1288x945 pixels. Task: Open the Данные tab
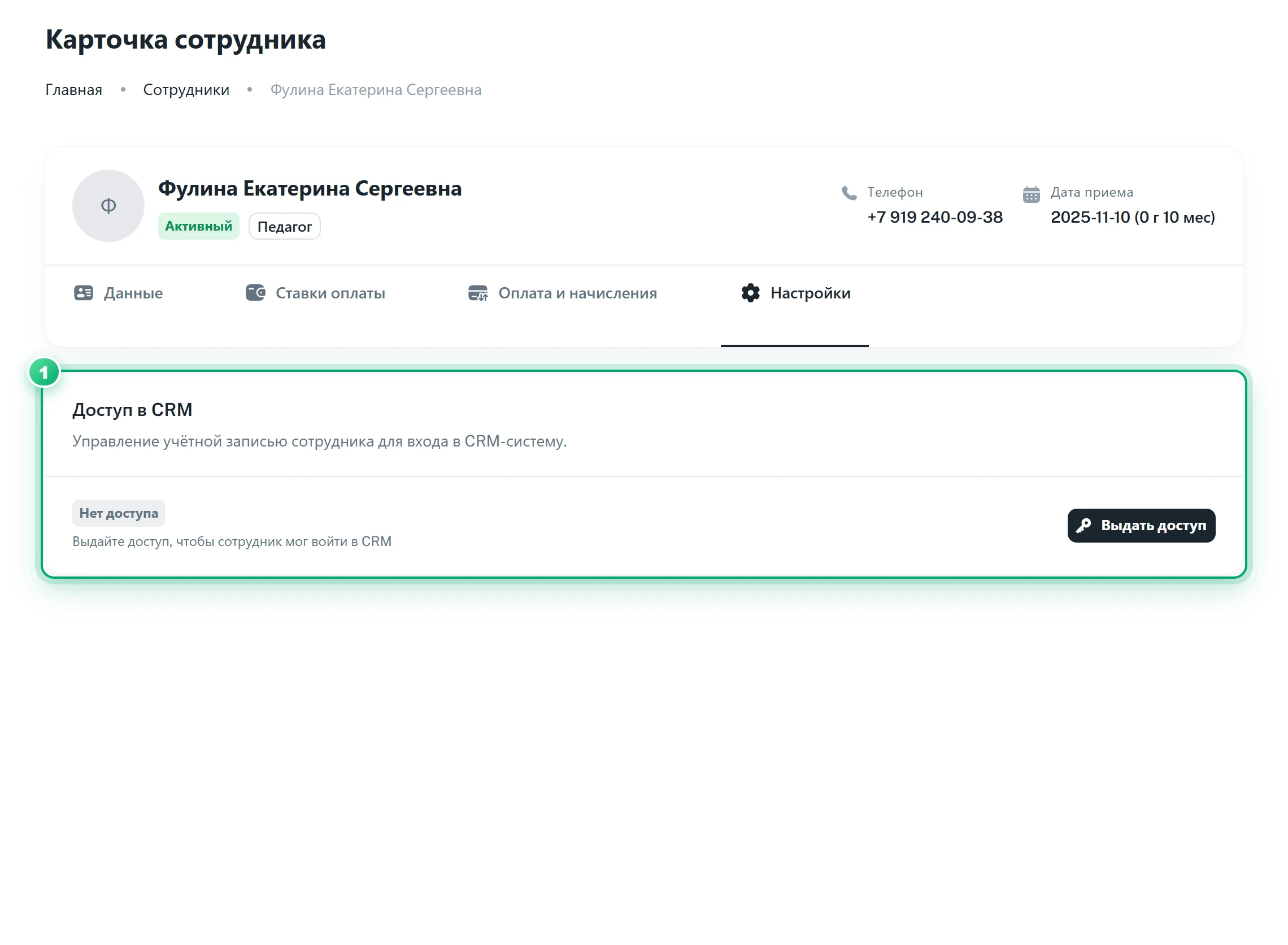[118, 293]
